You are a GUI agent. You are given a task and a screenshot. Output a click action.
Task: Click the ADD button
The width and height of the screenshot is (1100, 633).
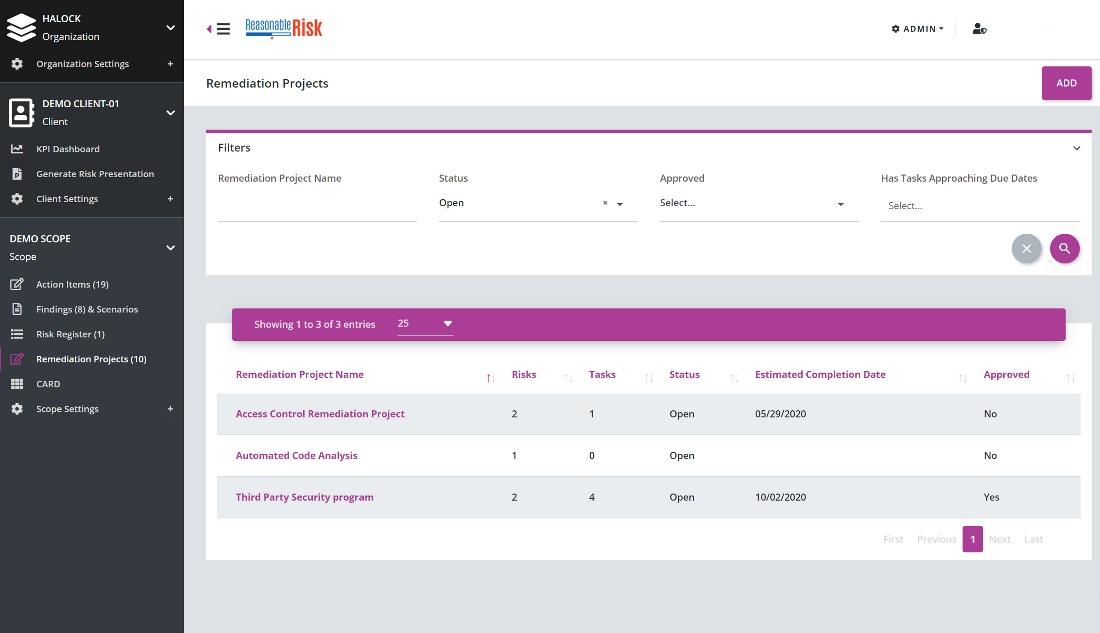point(1066,83)
